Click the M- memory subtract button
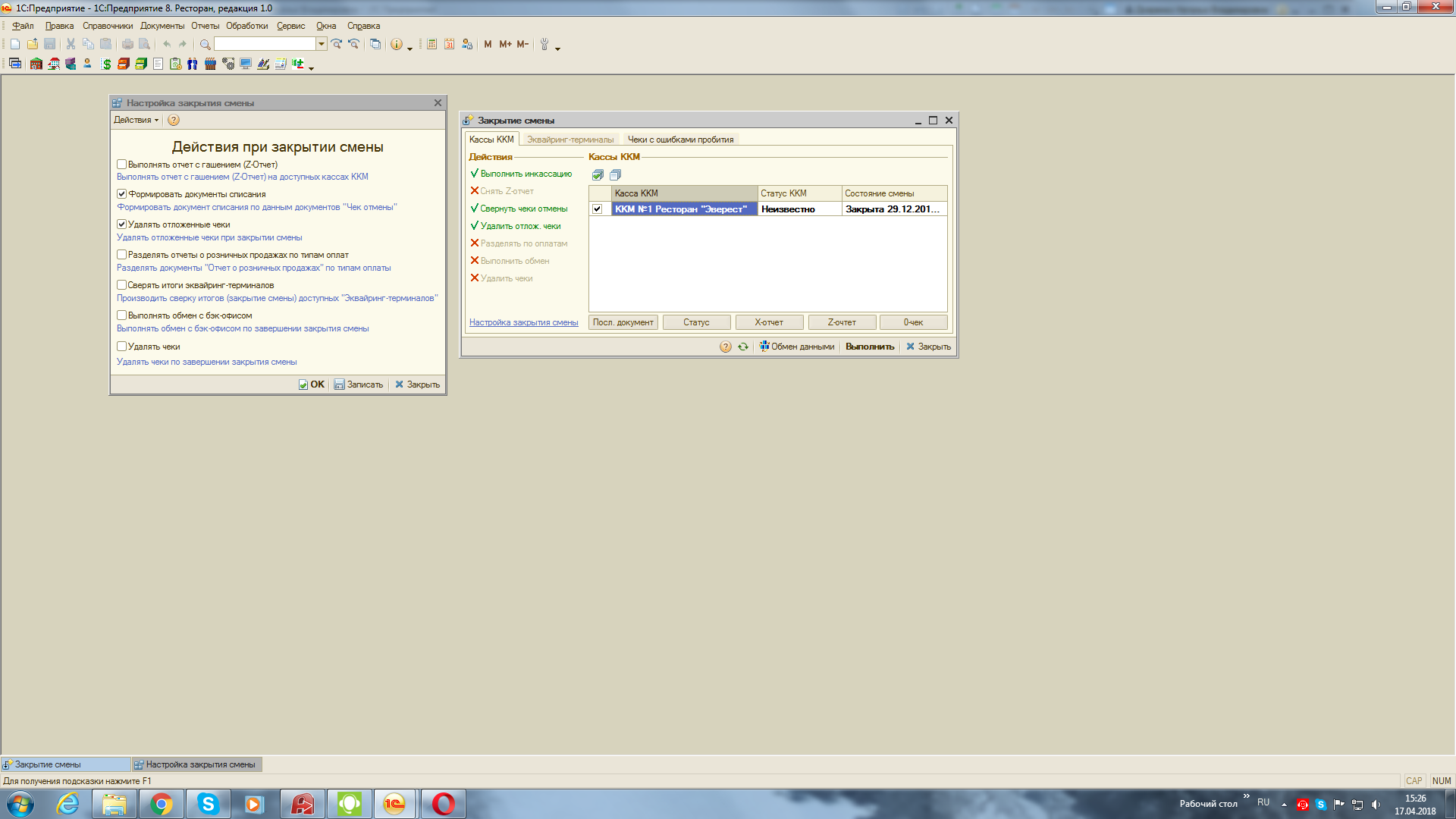Image resolution: width=1456 pixels, height=819 pixels. (x=522, y=44)
